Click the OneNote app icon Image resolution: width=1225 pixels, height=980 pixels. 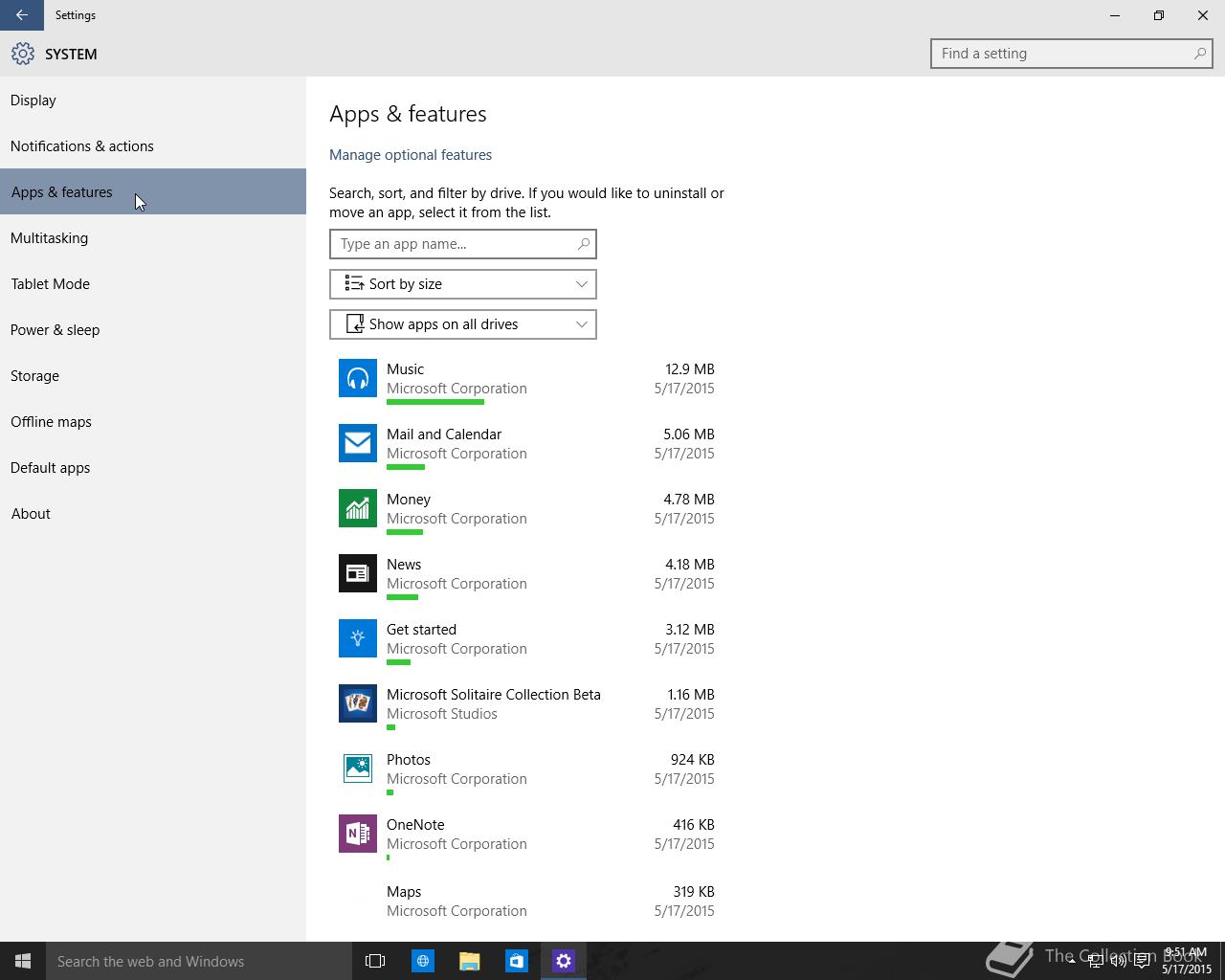(x=358, y=834)
